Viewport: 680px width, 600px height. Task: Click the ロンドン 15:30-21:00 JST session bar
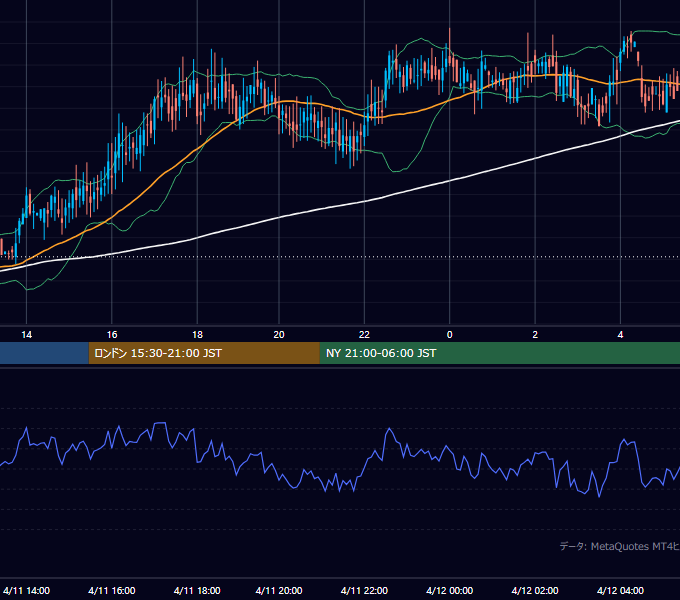204,353
